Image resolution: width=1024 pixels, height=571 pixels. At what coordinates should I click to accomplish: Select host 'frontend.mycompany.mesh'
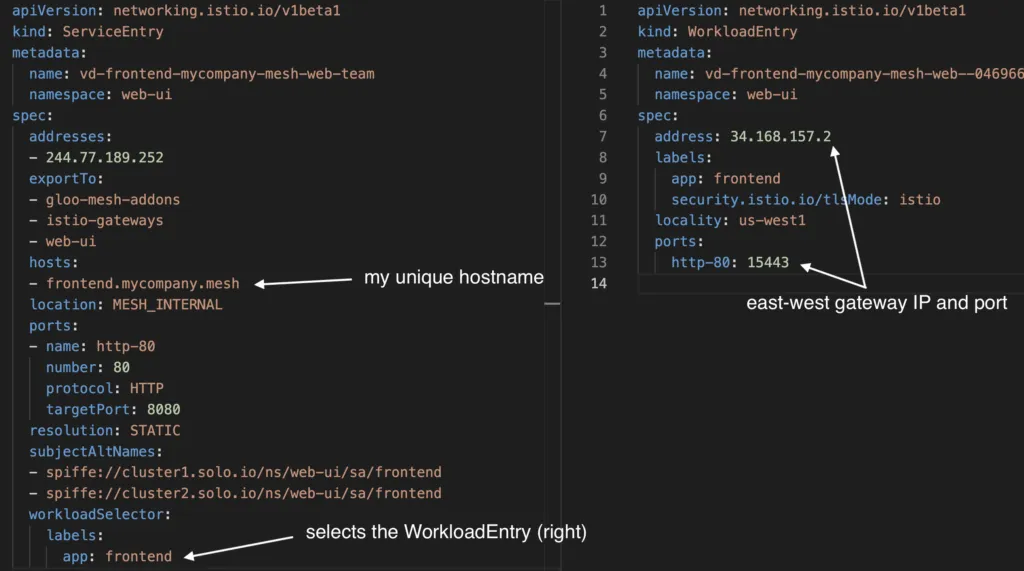[x=142, y=284]
